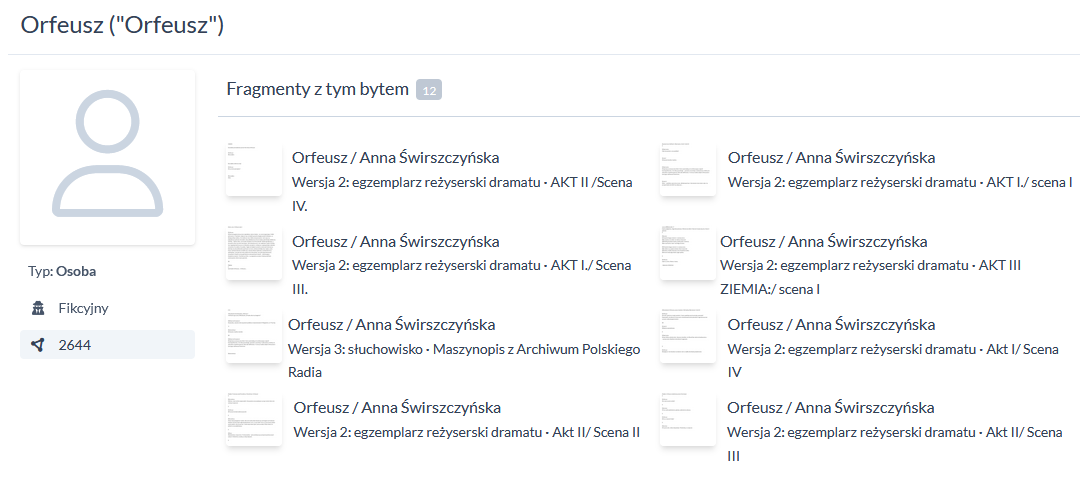The width and height of the screenshot is (1080, 478).
Task: View thumbnail of Akt II/ Scena III fragment
Action: 688,418
